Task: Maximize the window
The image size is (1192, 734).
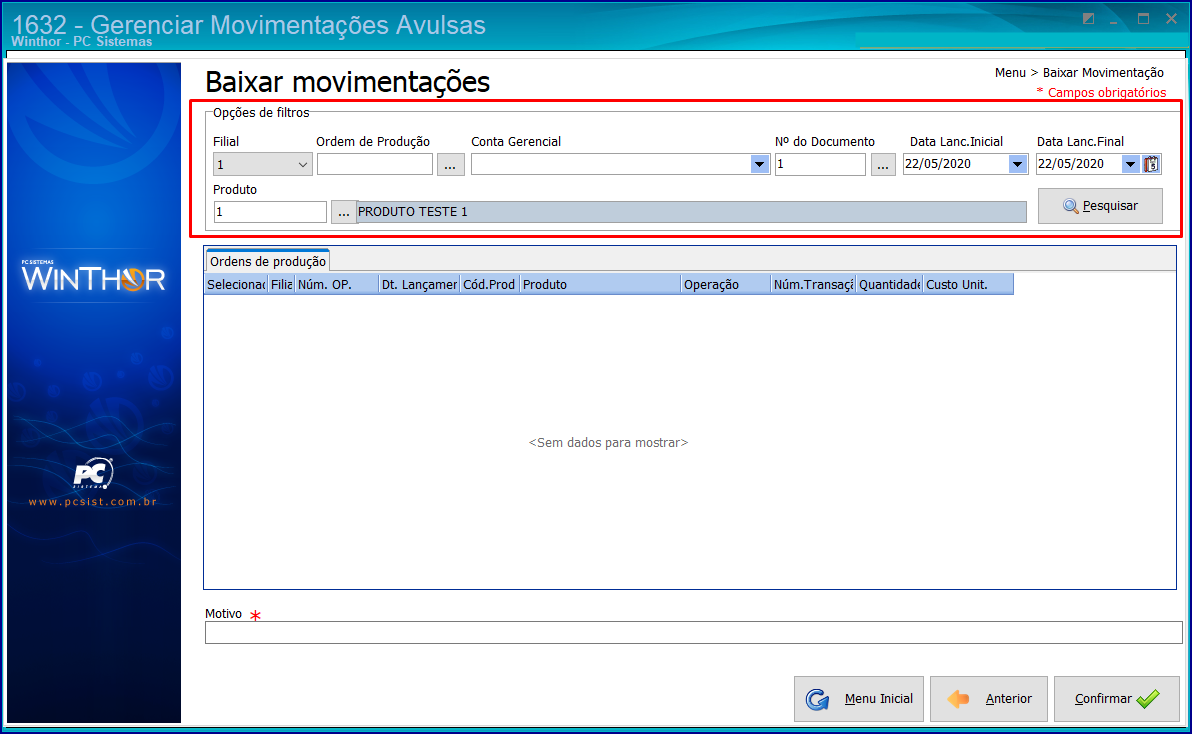Action: pos(1143,19)
